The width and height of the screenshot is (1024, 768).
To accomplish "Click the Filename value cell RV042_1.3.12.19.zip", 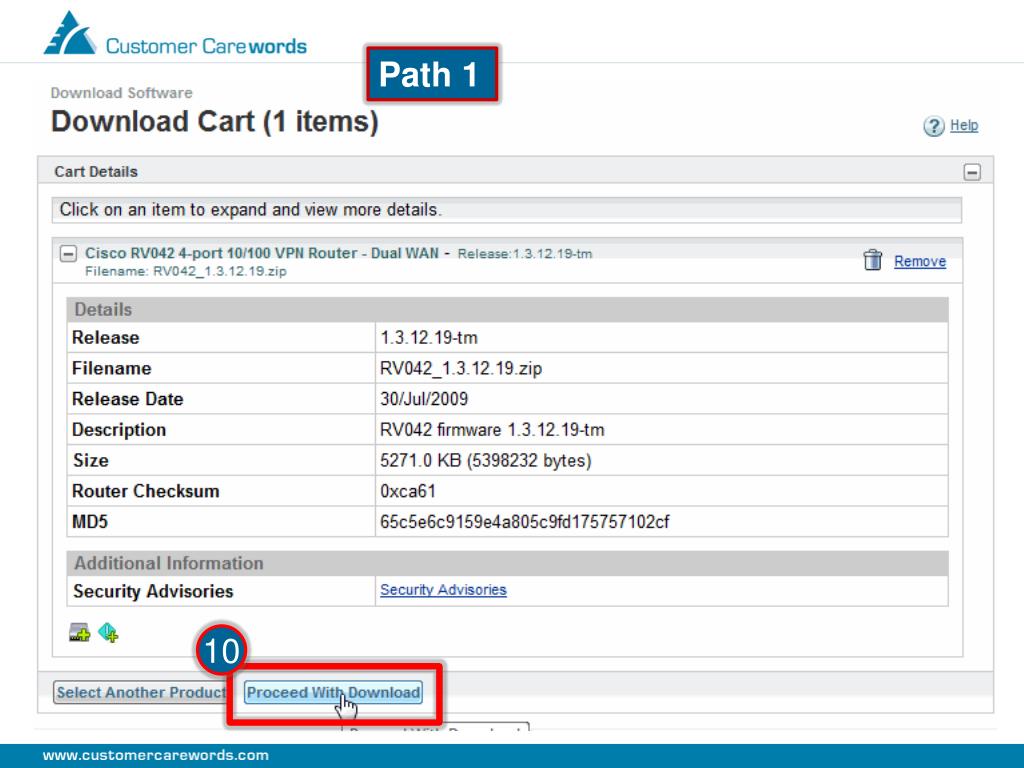I will click(662, 368).
